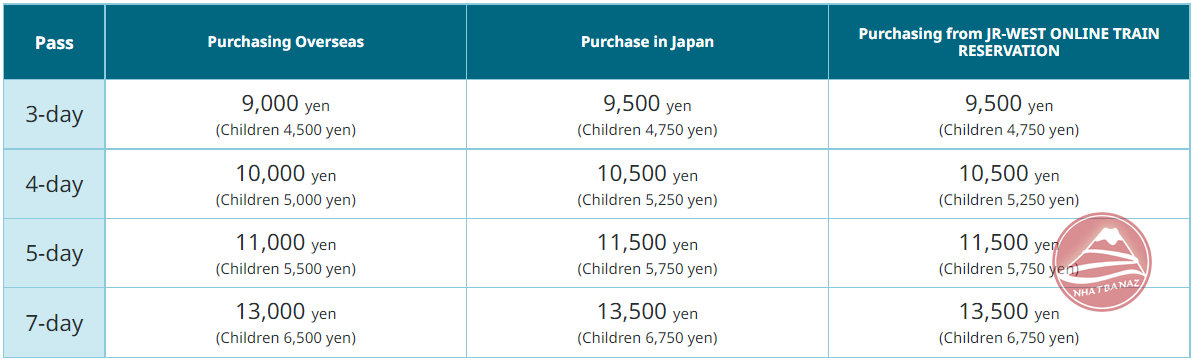Click Children 4,500 yen under Purchasing Overseas
The image size is (1202, 362).
(286, 130)
